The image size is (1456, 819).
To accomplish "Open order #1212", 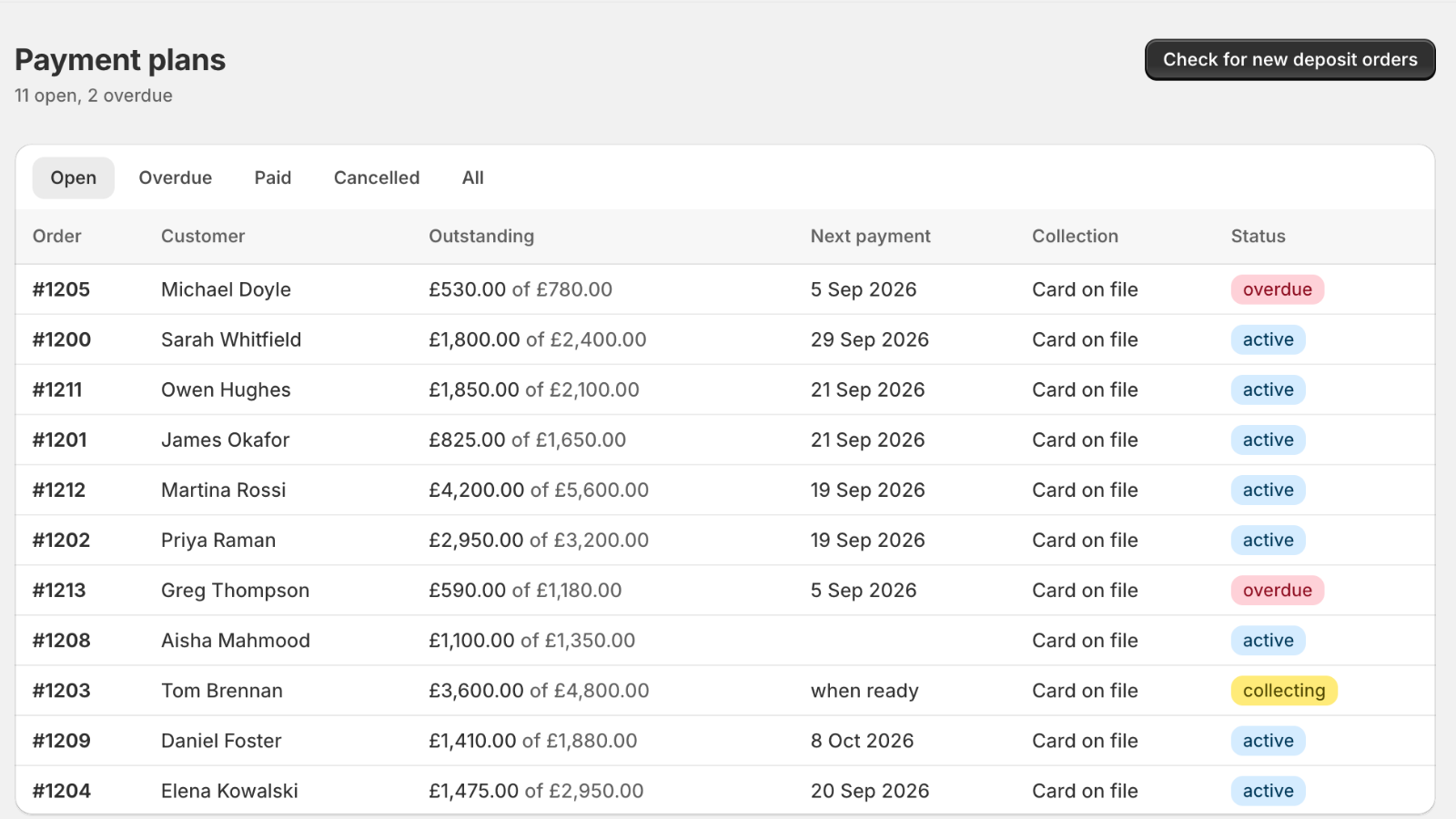I will coord(59,490).
